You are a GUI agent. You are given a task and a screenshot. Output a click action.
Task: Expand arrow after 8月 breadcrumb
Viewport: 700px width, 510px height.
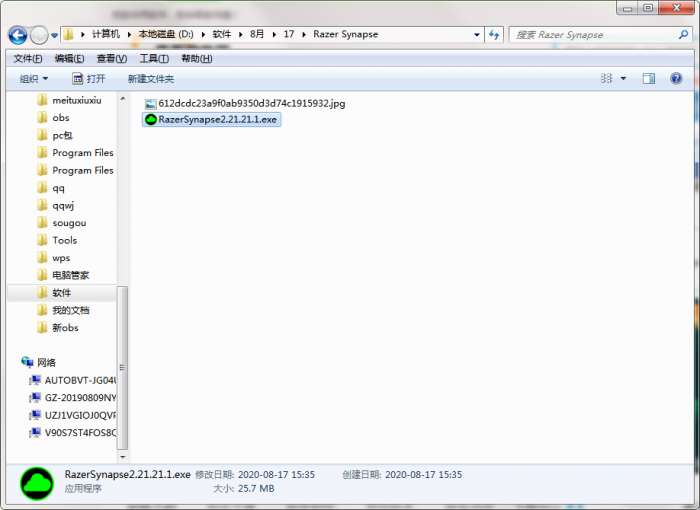point(274,34)
